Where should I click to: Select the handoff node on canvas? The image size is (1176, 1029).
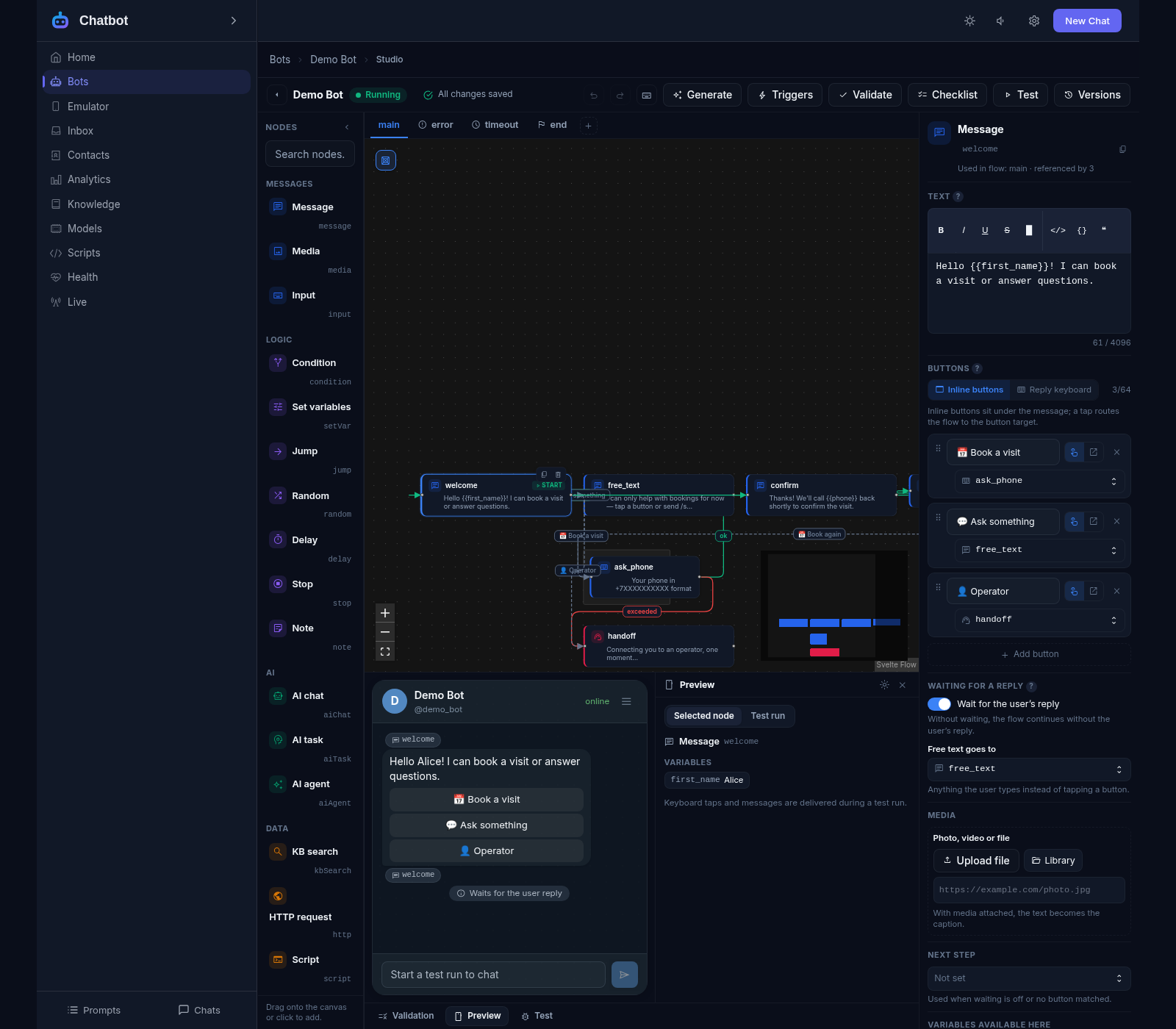coord(659,646)
